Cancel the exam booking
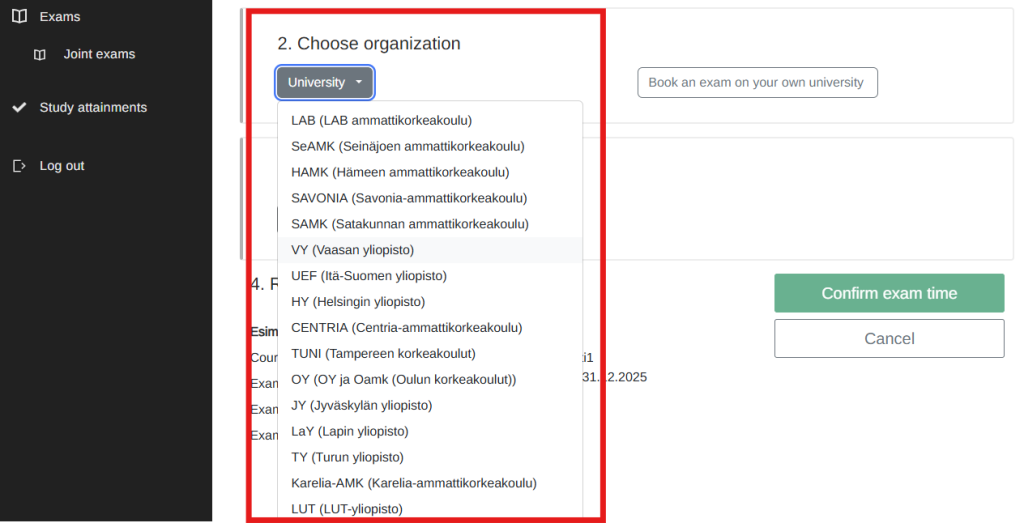The image size is (1024, 523). (889, 339)
